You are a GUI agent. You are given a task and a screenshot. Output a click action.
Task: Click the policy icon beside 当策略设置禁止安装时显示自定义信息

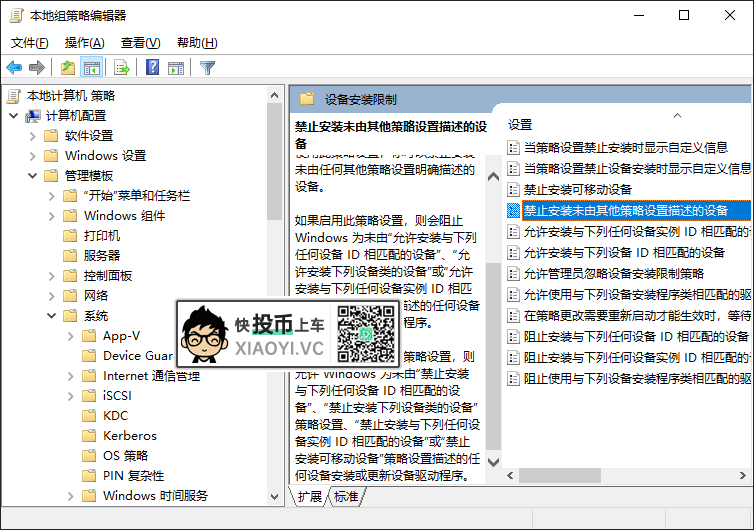coord(514,147)
